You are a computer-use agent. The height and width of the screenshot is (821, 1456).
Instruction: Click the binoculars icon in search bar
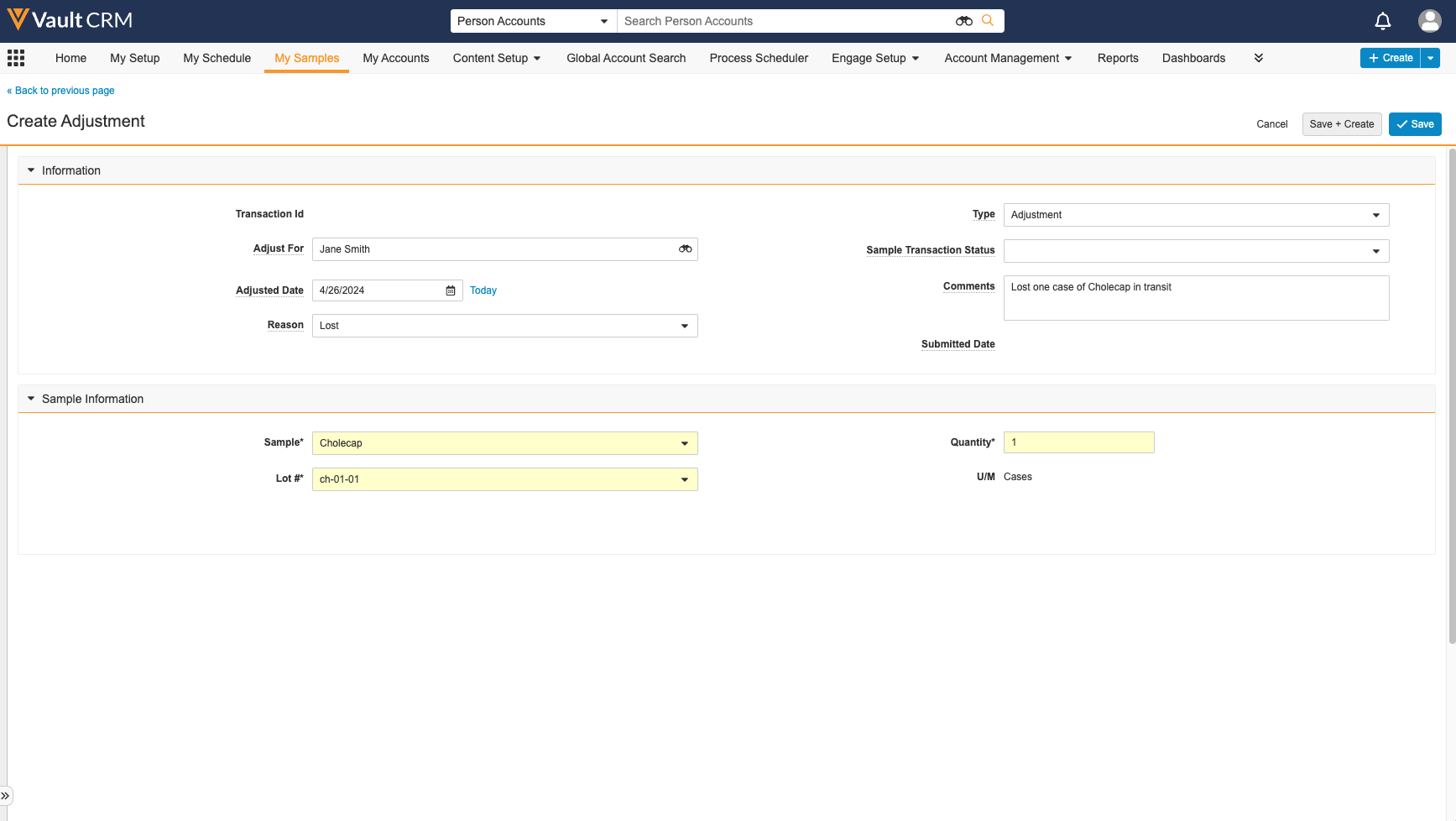point(963,21)
